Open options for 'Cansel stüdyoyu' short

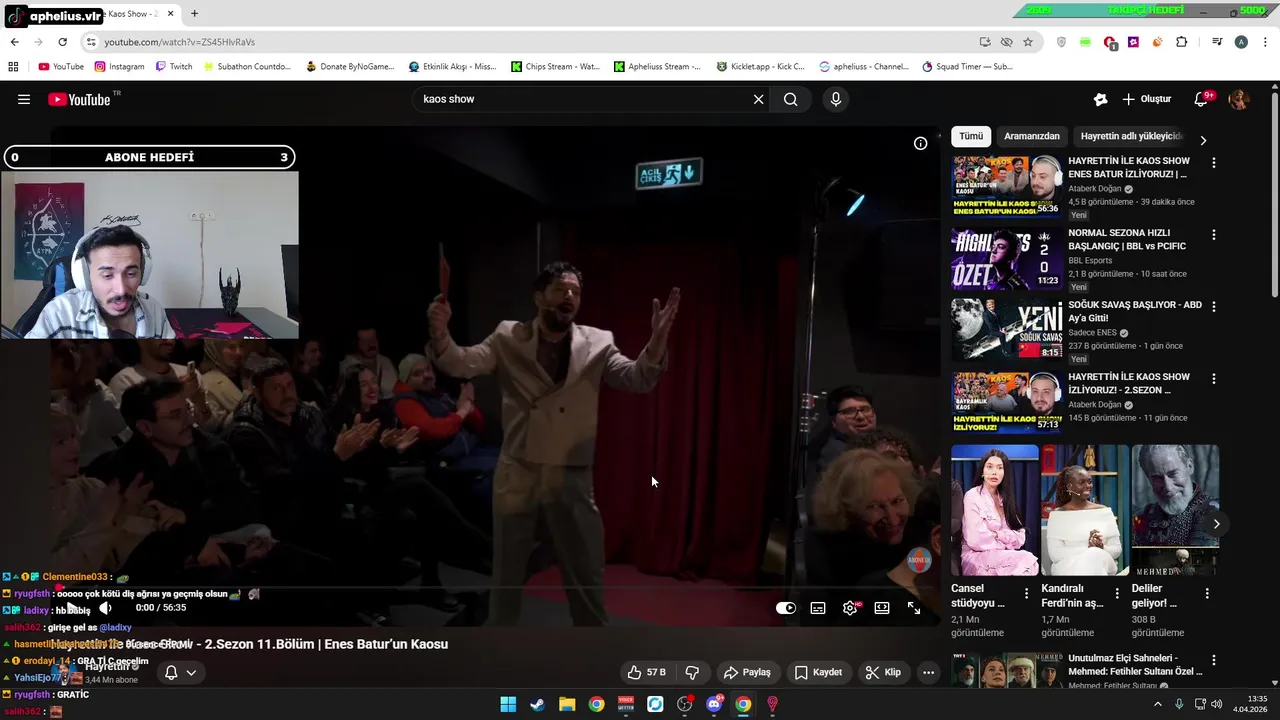tap(1026, 593)
